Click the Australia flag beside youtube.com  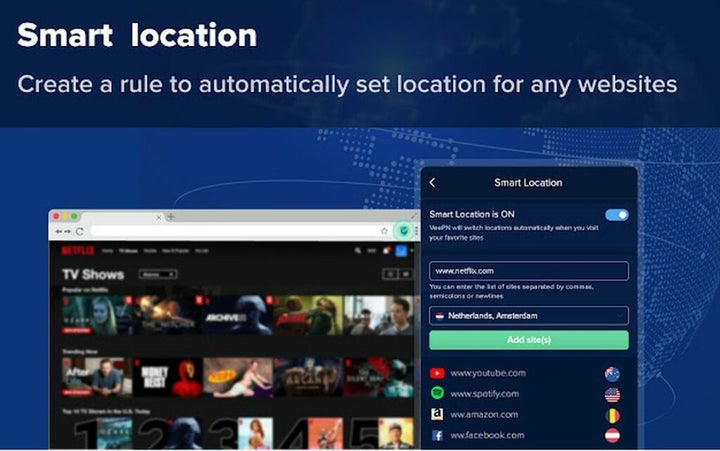pyautogui.click(x=612, y=373)
